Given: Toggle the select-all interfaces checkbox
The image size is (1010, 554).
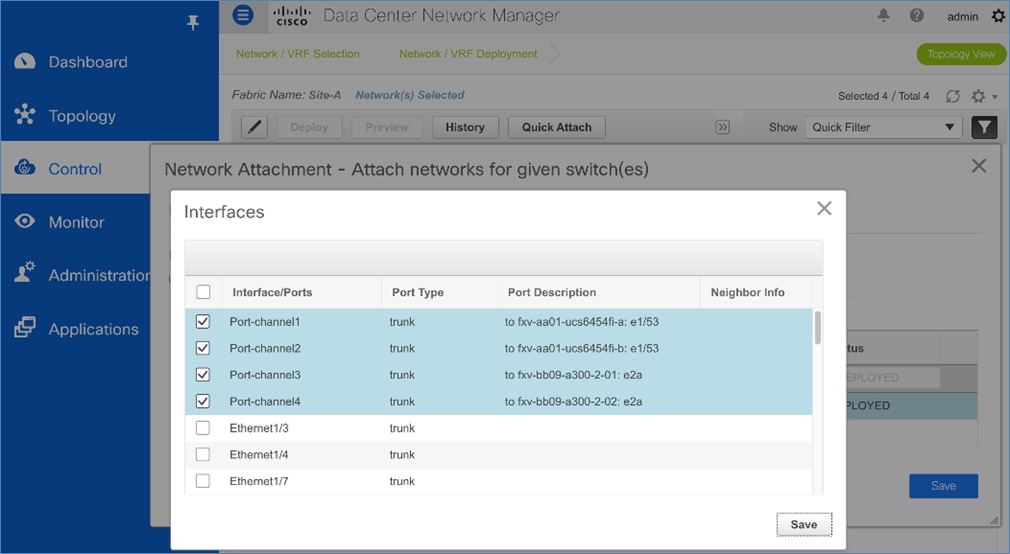Looking at the screenshot, I should [203, 292].
